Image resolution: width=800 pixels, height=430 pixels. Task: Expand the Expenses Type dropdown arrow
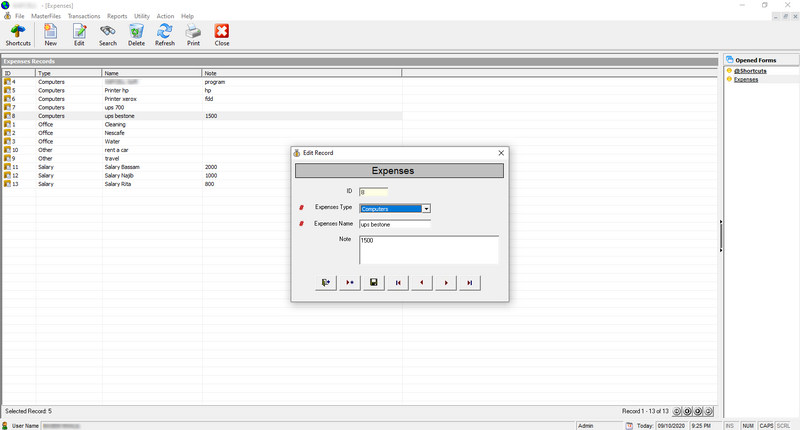[x=426, y=209]
